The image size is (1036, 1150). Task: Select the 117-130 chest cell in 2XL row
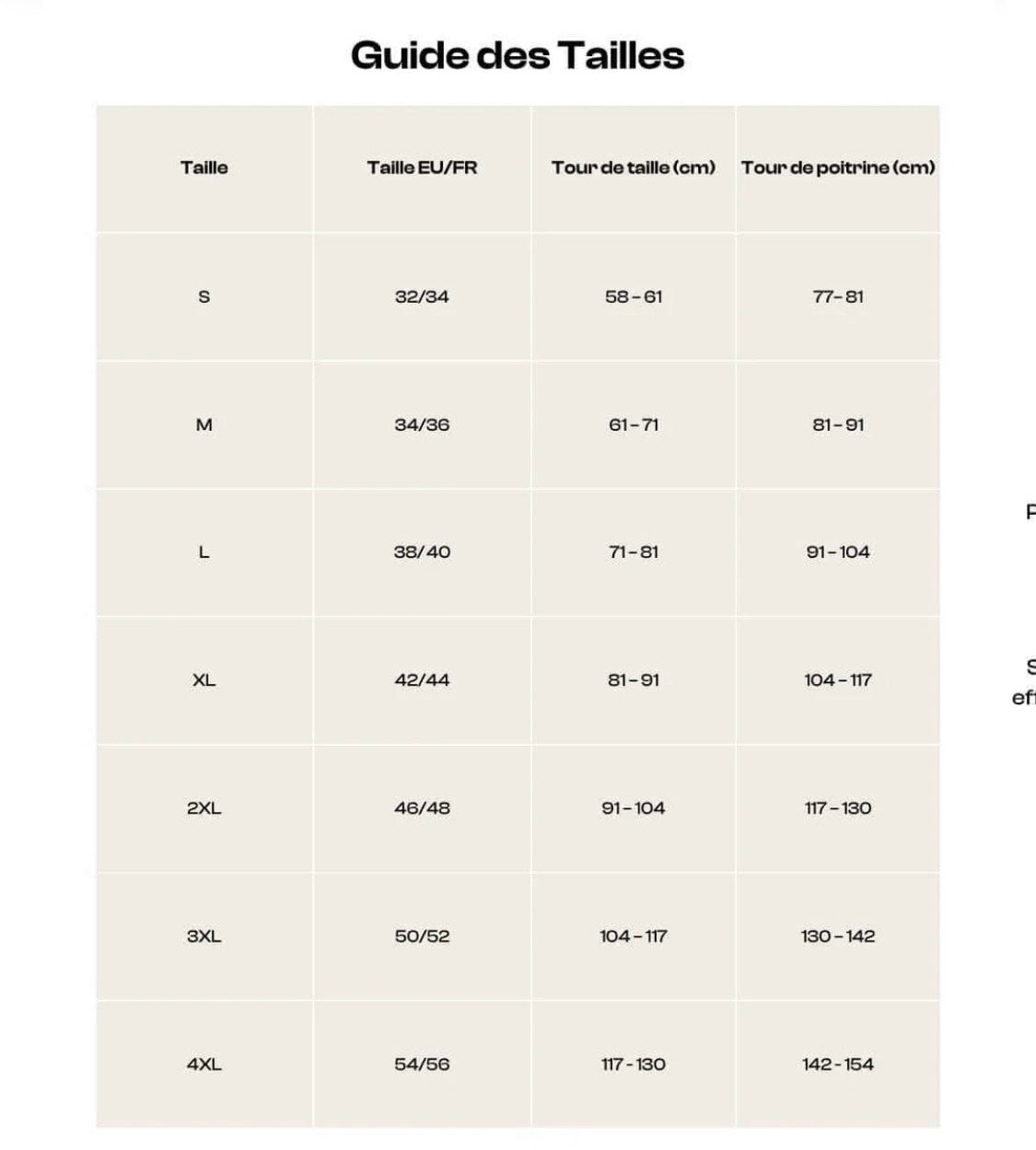(x=838, y=808)
